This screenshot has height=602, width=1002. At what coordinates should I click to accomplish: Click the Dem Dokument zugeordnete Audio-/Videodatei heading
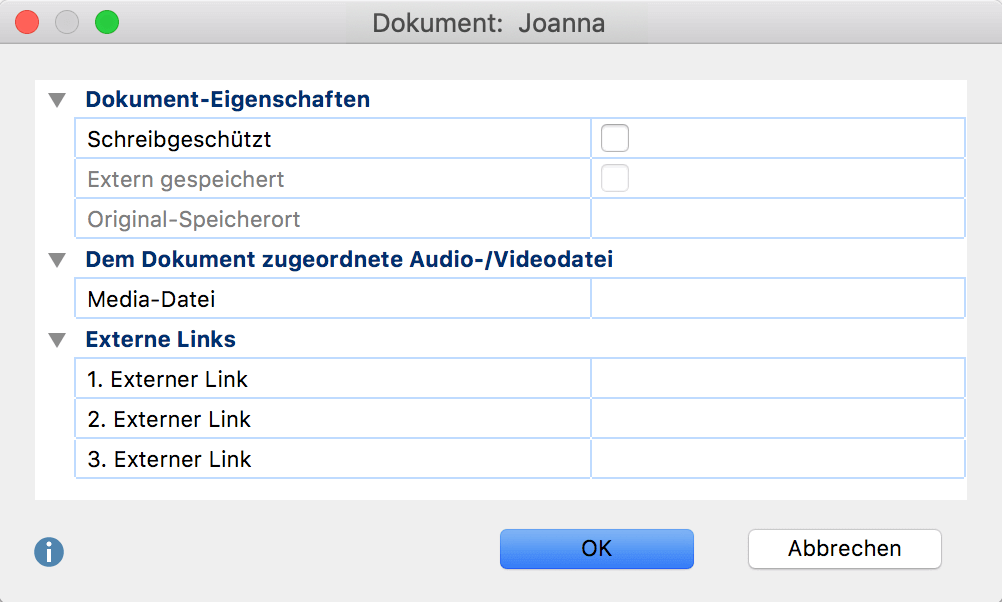tap(349, 259)
